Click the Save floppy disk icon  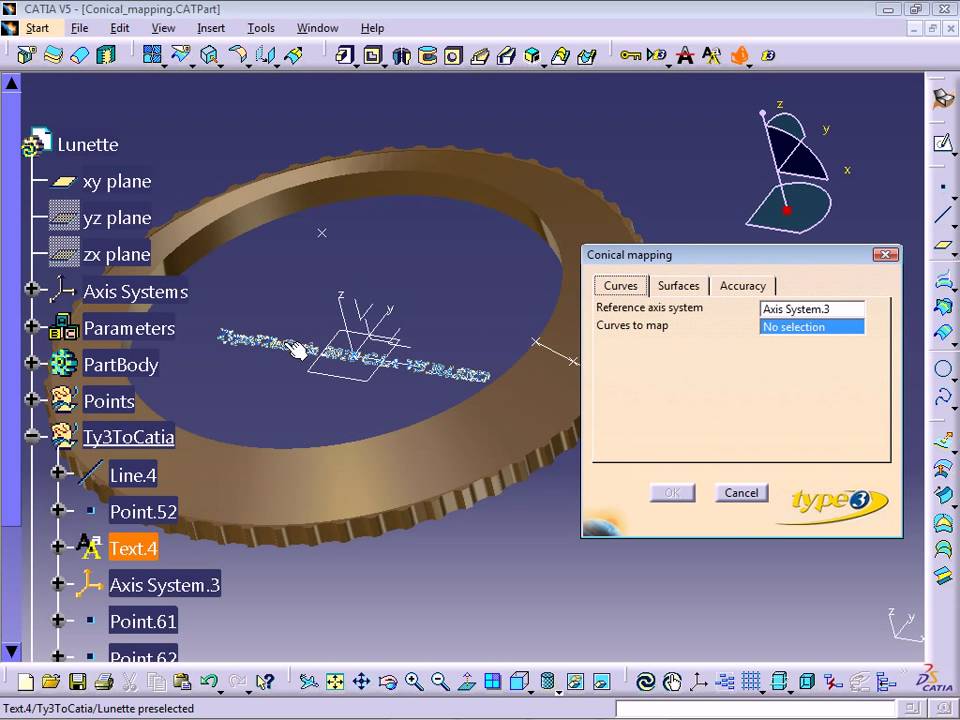click(77, 681)
